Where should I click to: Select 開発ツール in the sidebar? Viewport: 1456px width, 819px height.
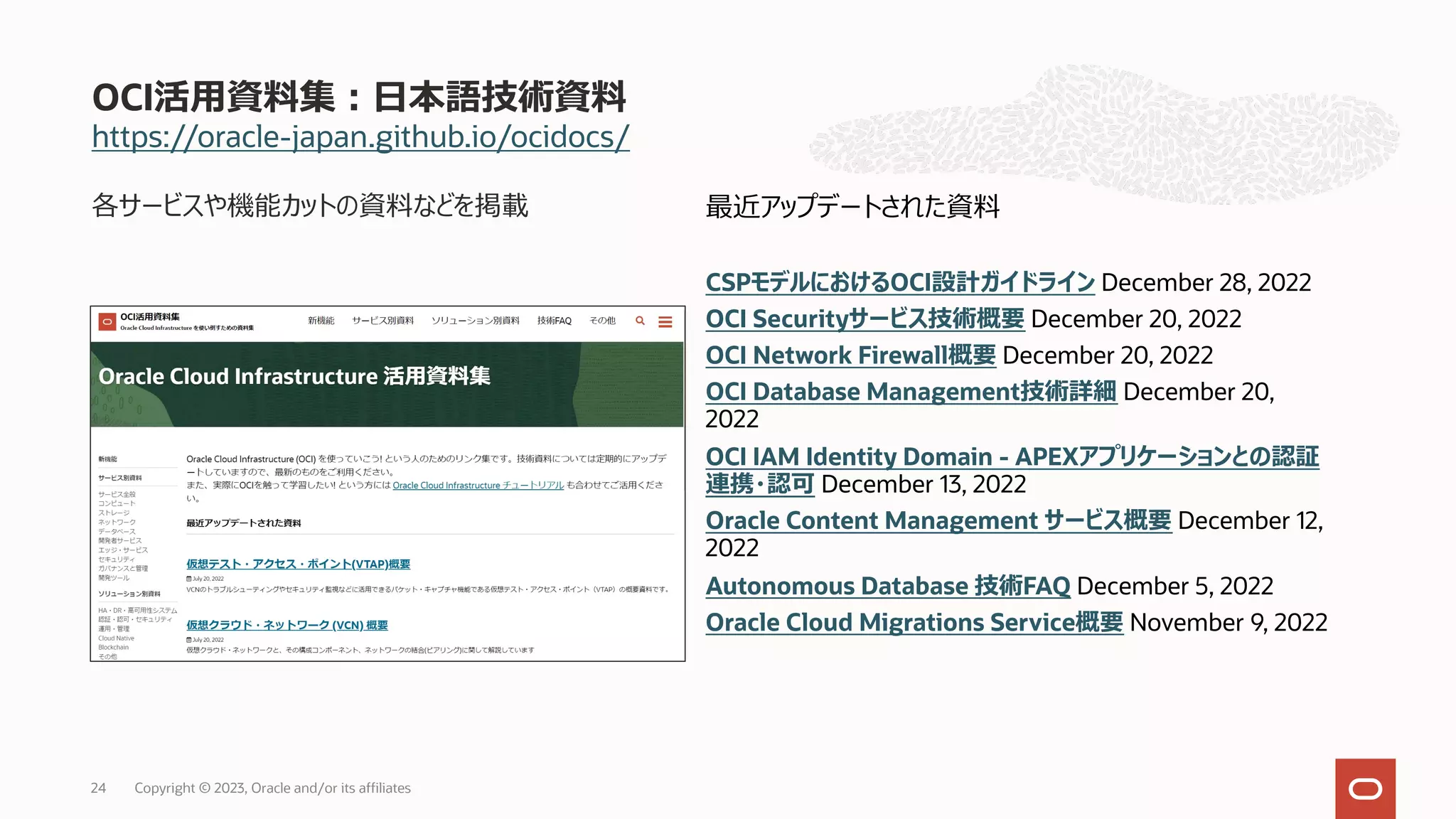(114, 577)
